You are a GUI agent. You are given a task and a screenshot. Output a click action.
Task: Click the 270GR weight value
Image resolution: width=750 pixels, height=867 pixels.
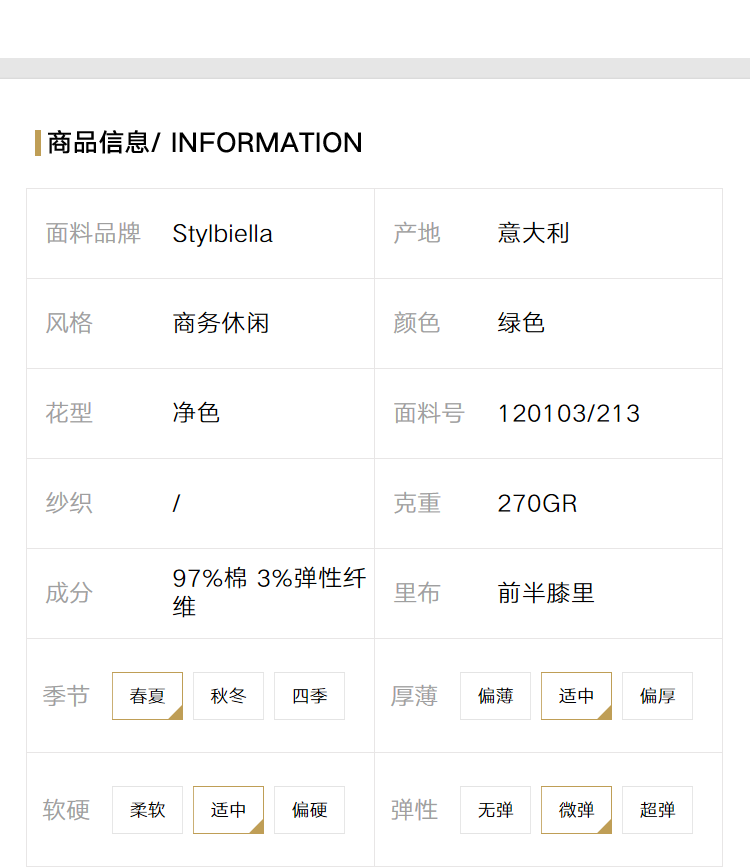coord(537,503)
